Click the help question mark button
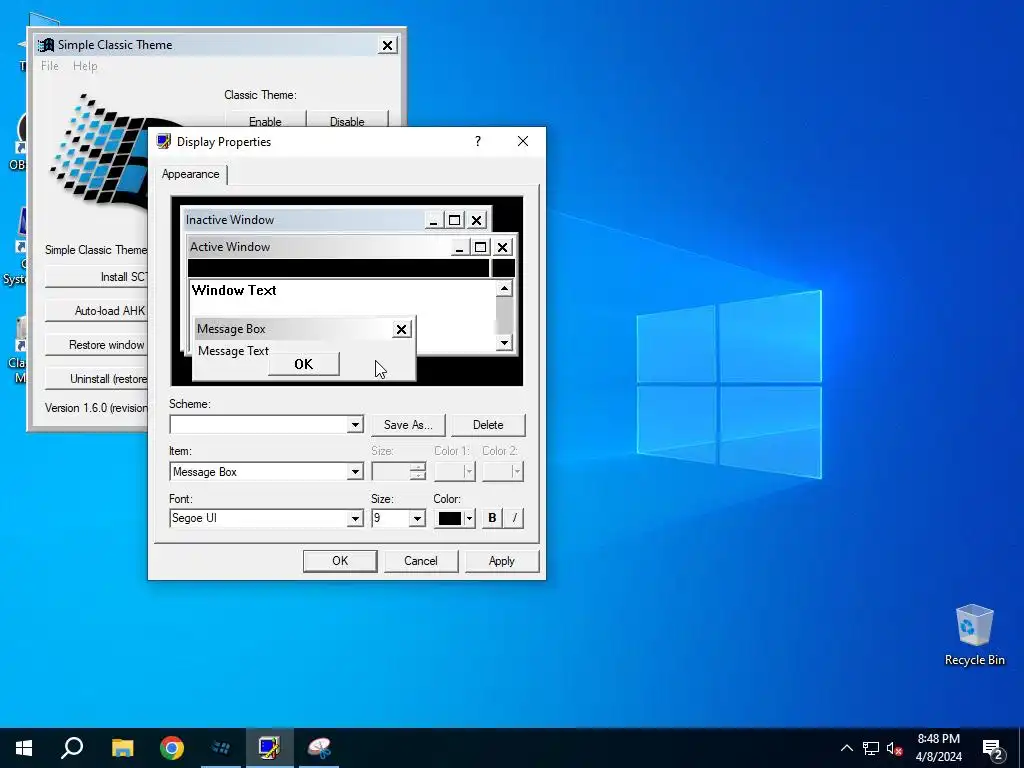This screenshot has height=768, width=1024. (478, 141)
